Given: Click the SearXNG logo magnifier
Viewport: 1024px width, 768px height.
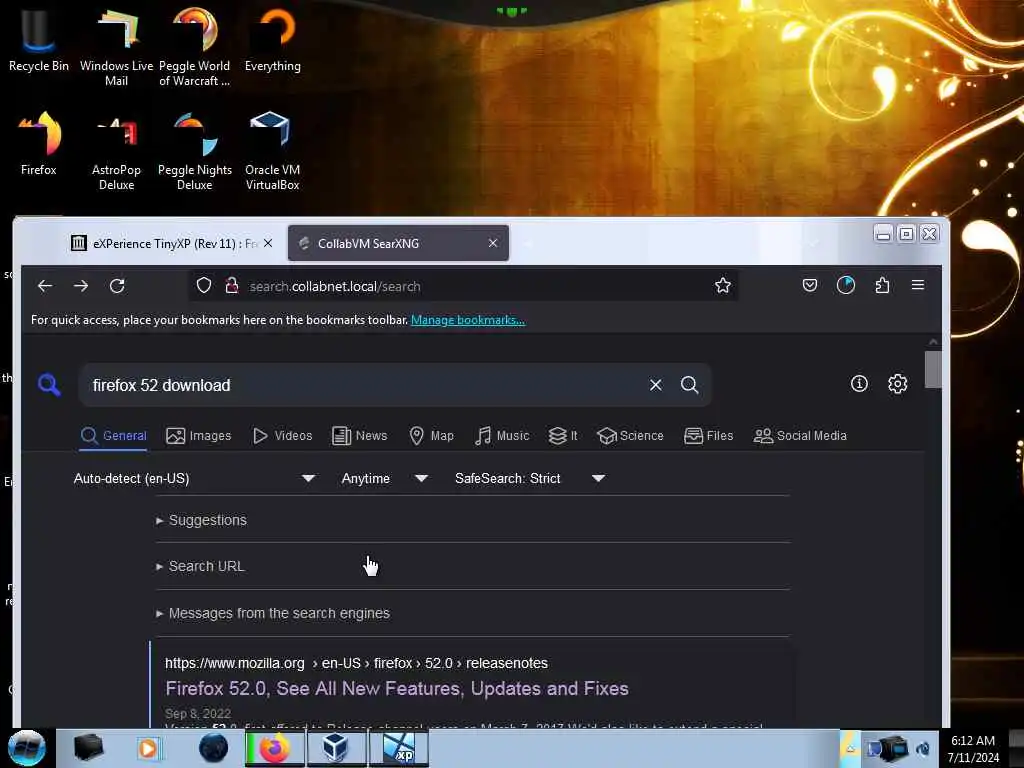Looking at the screenshot, I should 49,385.
